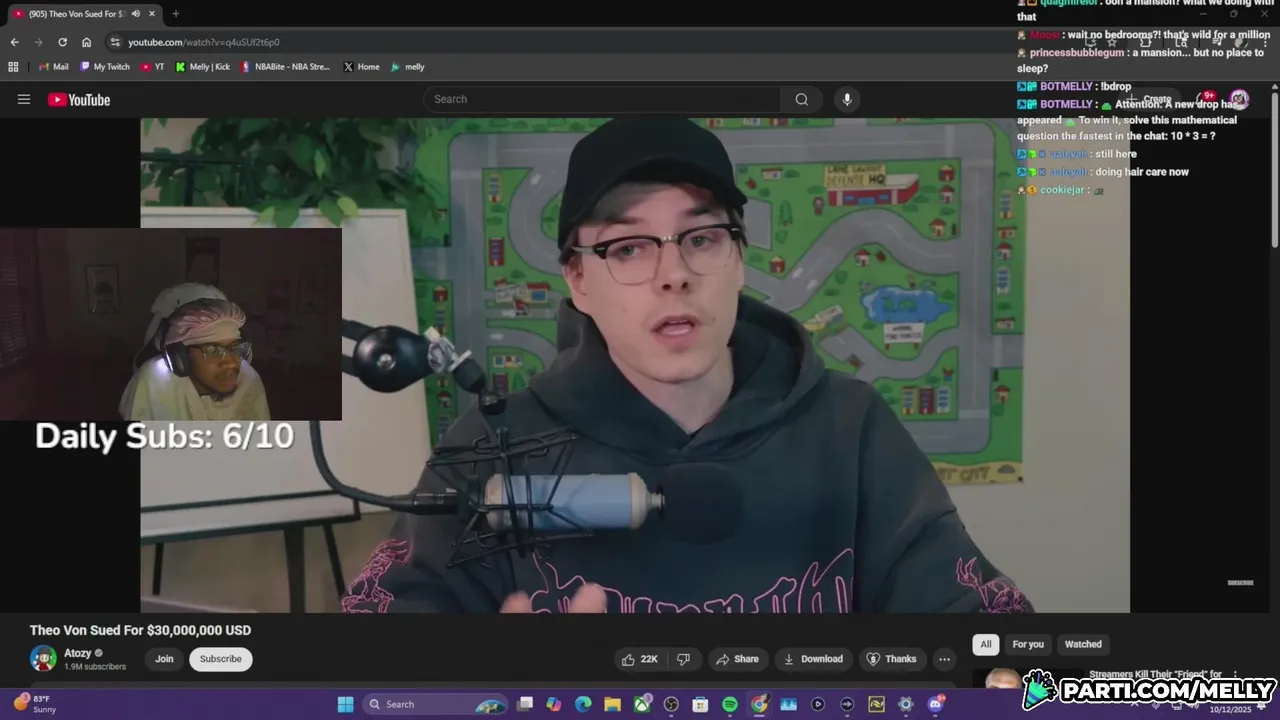Open the apps grid in bookmarks bar
This screenshot has height=720, width=1280.
13,67
